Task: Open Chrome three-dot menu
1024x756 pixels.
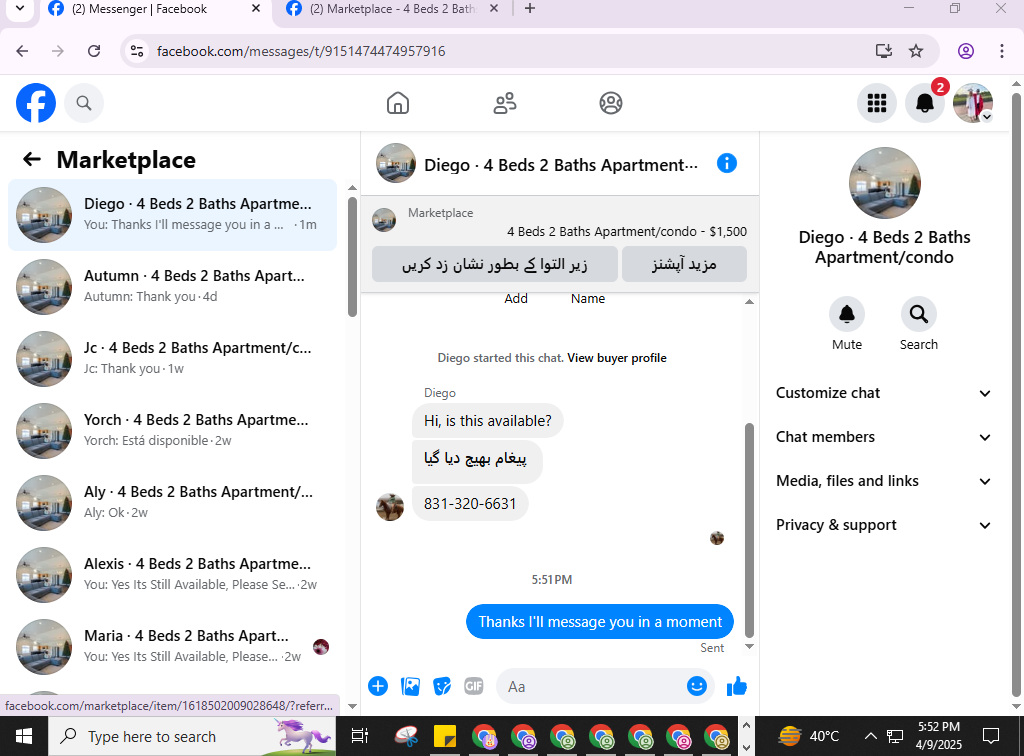Action: click(x=1002, y=51)
